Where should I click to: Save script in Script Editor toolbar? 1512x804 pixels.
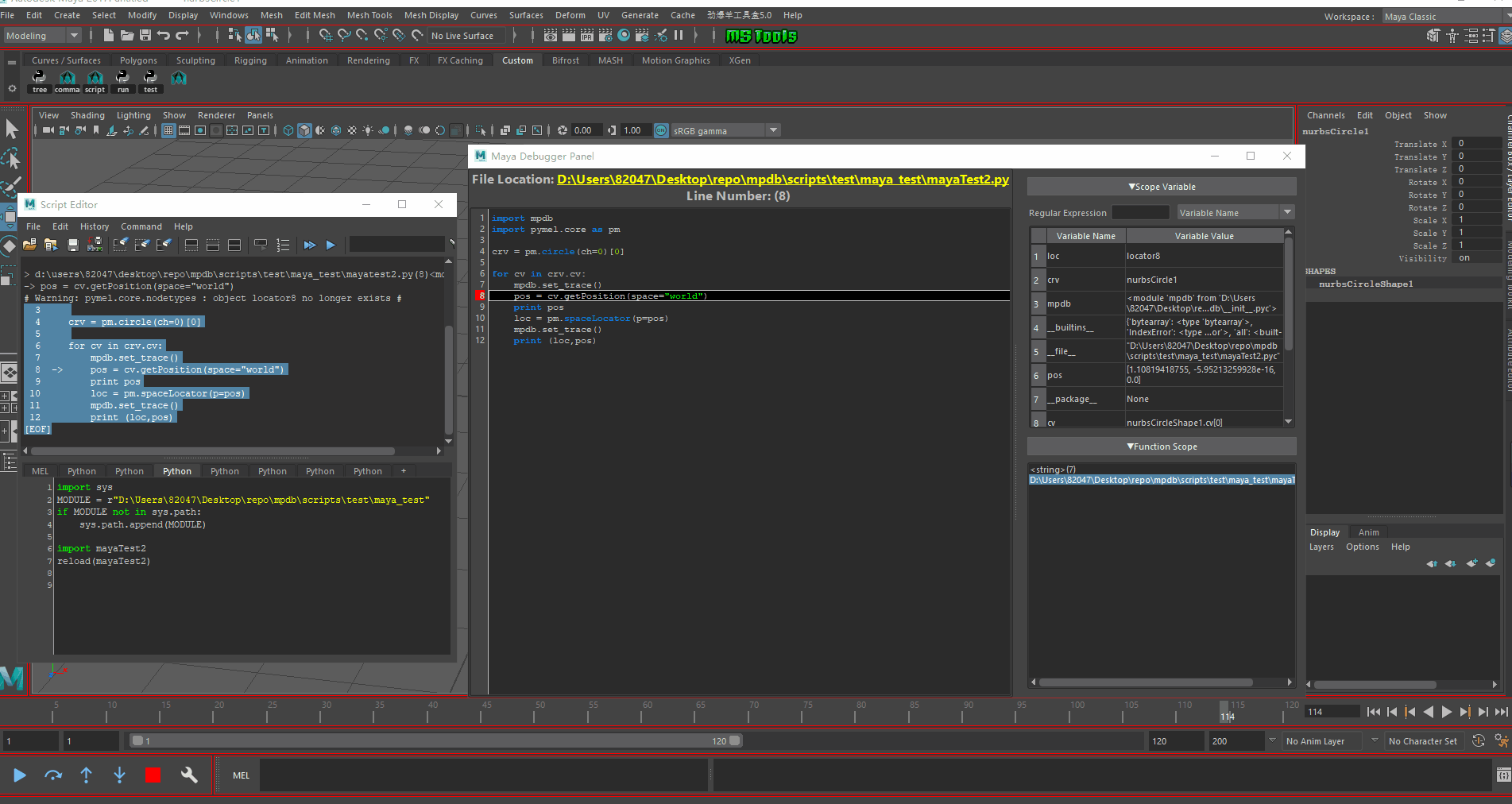[x=73, y=245]
